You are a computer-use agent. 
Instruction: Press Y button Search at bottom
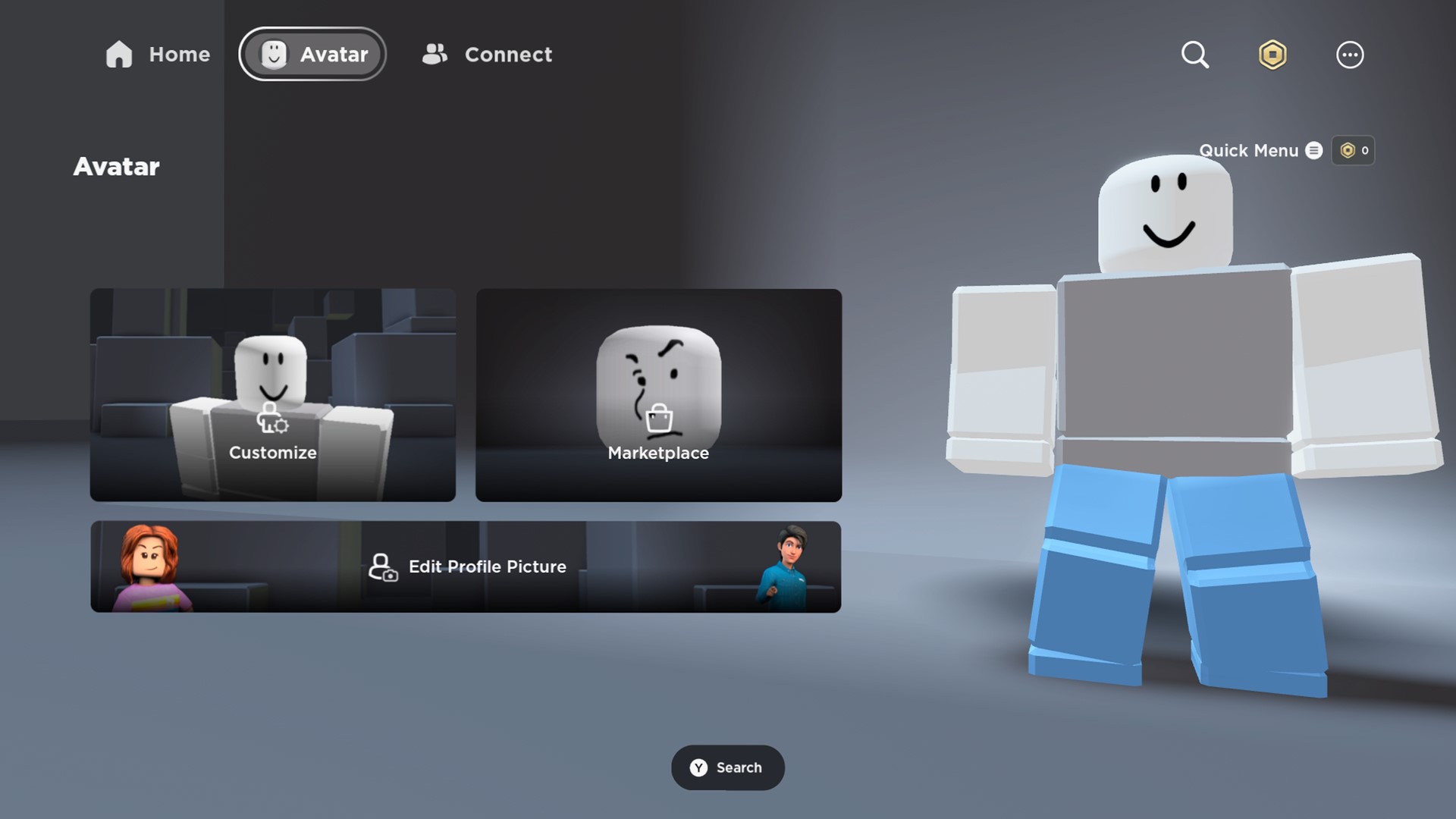pyautogui.click(x=728, y=768)
